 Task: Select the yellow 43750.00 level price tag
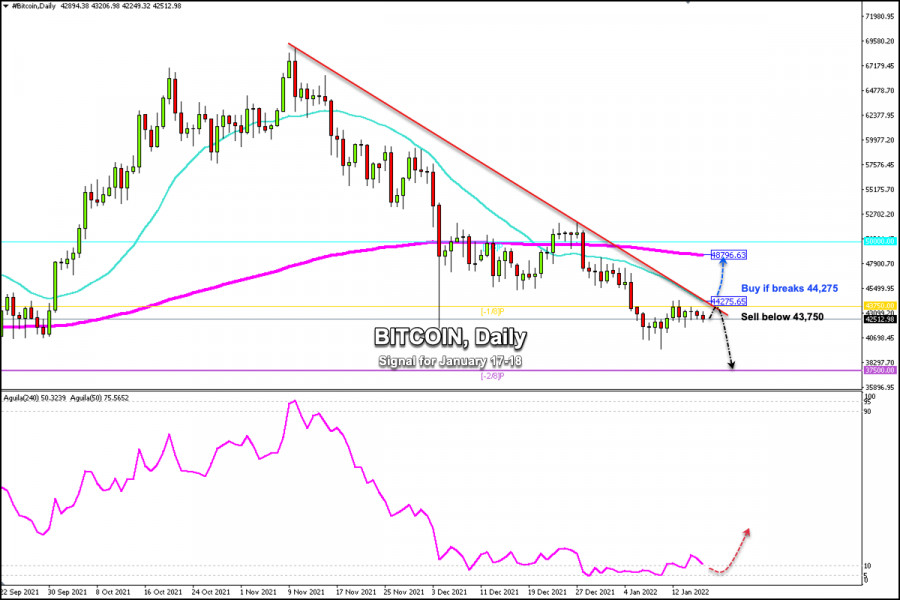coord(880,306)
